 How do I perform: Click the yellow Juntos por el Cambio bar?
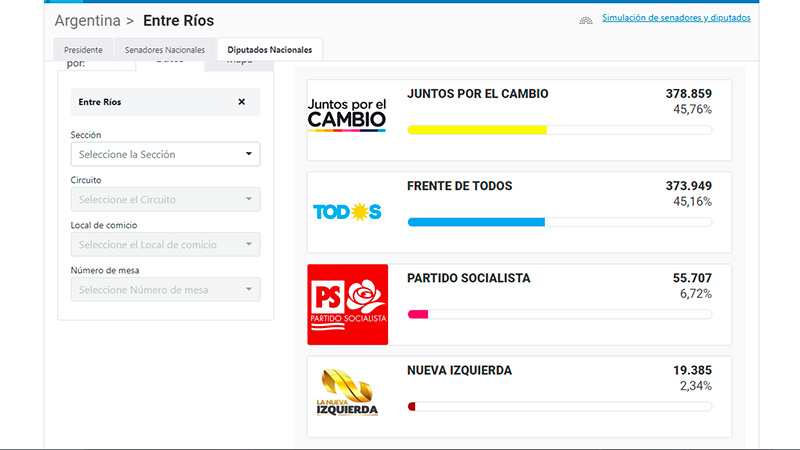click(x=477, y=130)
